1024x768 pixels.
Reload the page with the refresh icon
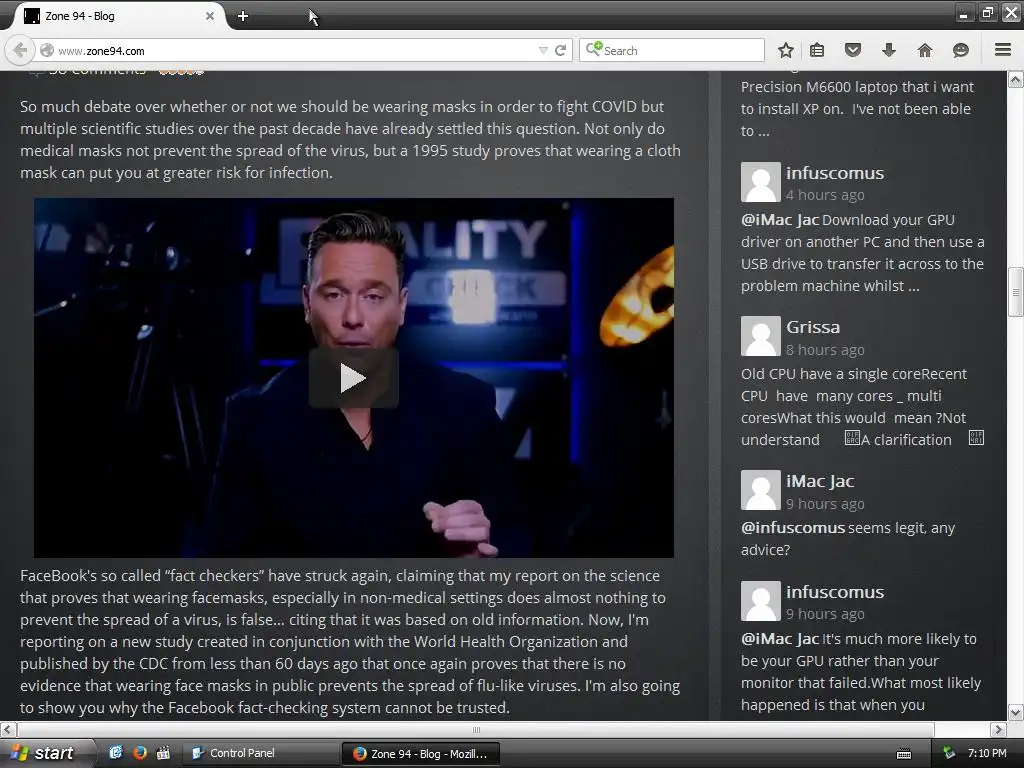pos(560,50)
